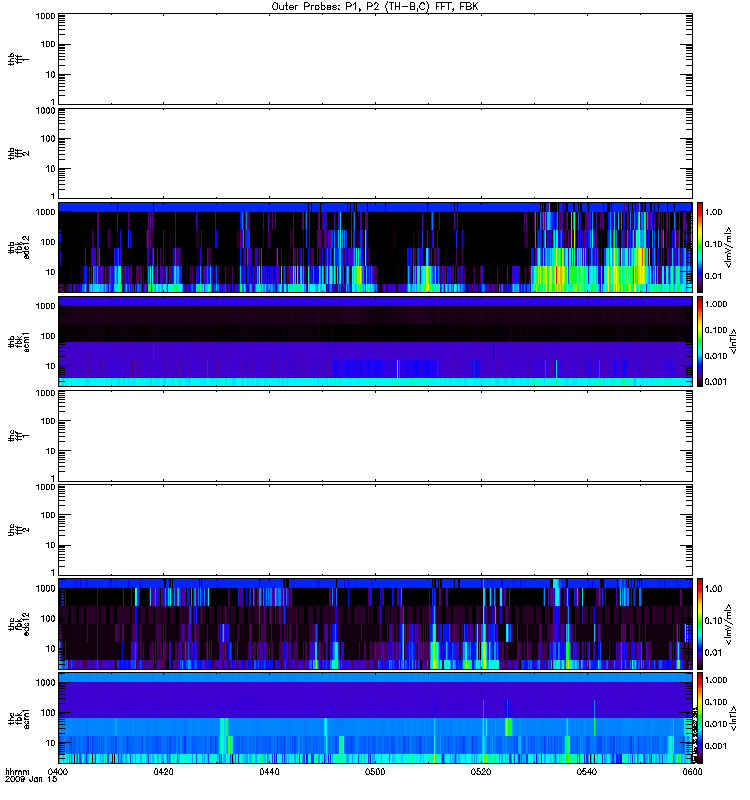Click the <|mV/m|> unit label beside thb edc12 color bar
The image size is (750, 800).
(x=729, y=247)
